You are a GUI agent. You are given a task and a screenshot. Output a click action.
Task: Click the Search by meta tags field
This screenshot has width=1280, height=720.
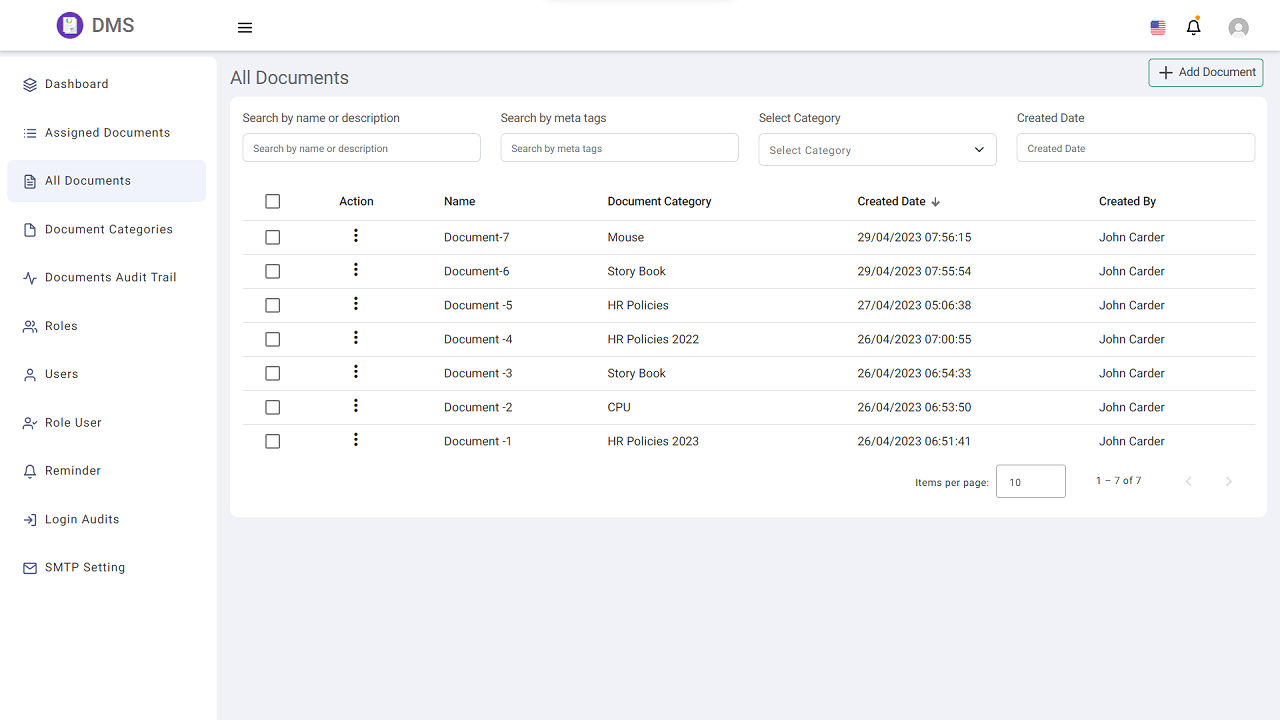[619, 148]
